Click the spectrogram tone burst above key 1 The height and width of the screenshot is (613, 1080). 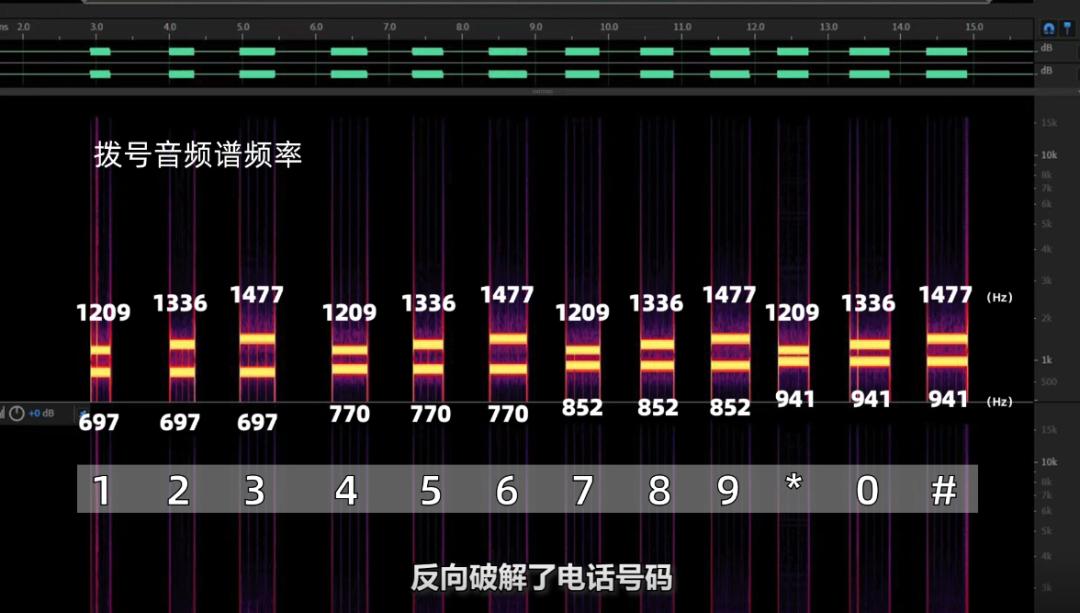click(x=101, y=361)
